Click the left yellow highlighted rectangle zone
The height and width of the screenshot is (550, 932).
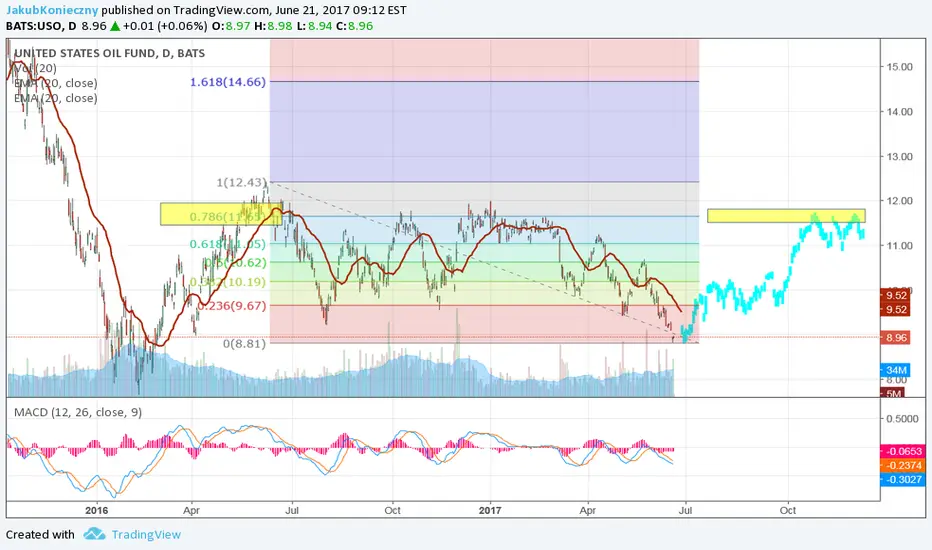221,214
